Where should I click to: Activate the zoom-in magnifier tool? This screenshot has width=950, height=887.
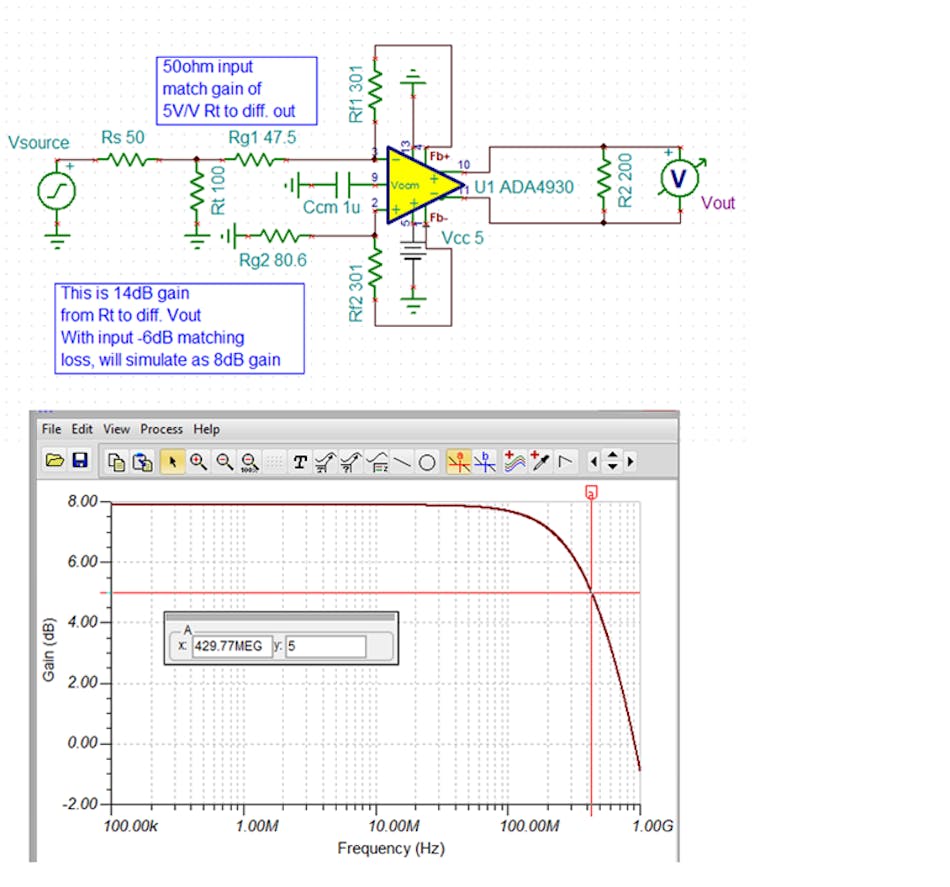pyautogui.click(x=197, y=461)
